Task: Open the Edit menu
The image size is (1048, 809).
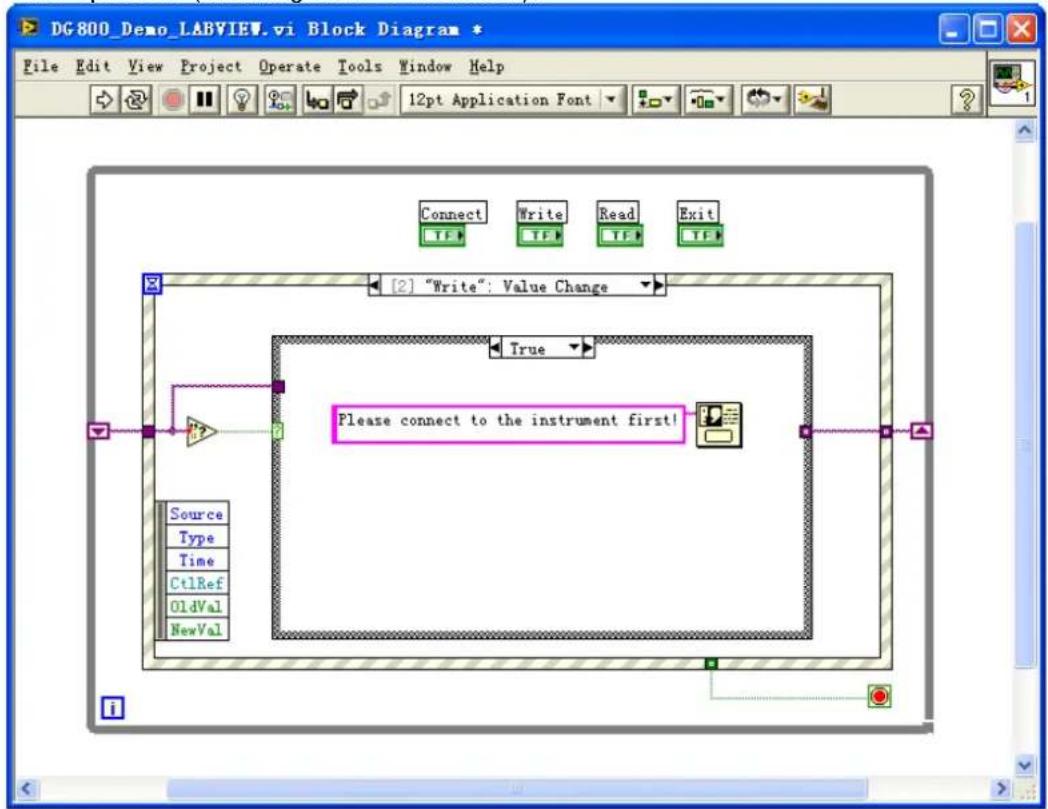Action: click(x=93, y=66)
